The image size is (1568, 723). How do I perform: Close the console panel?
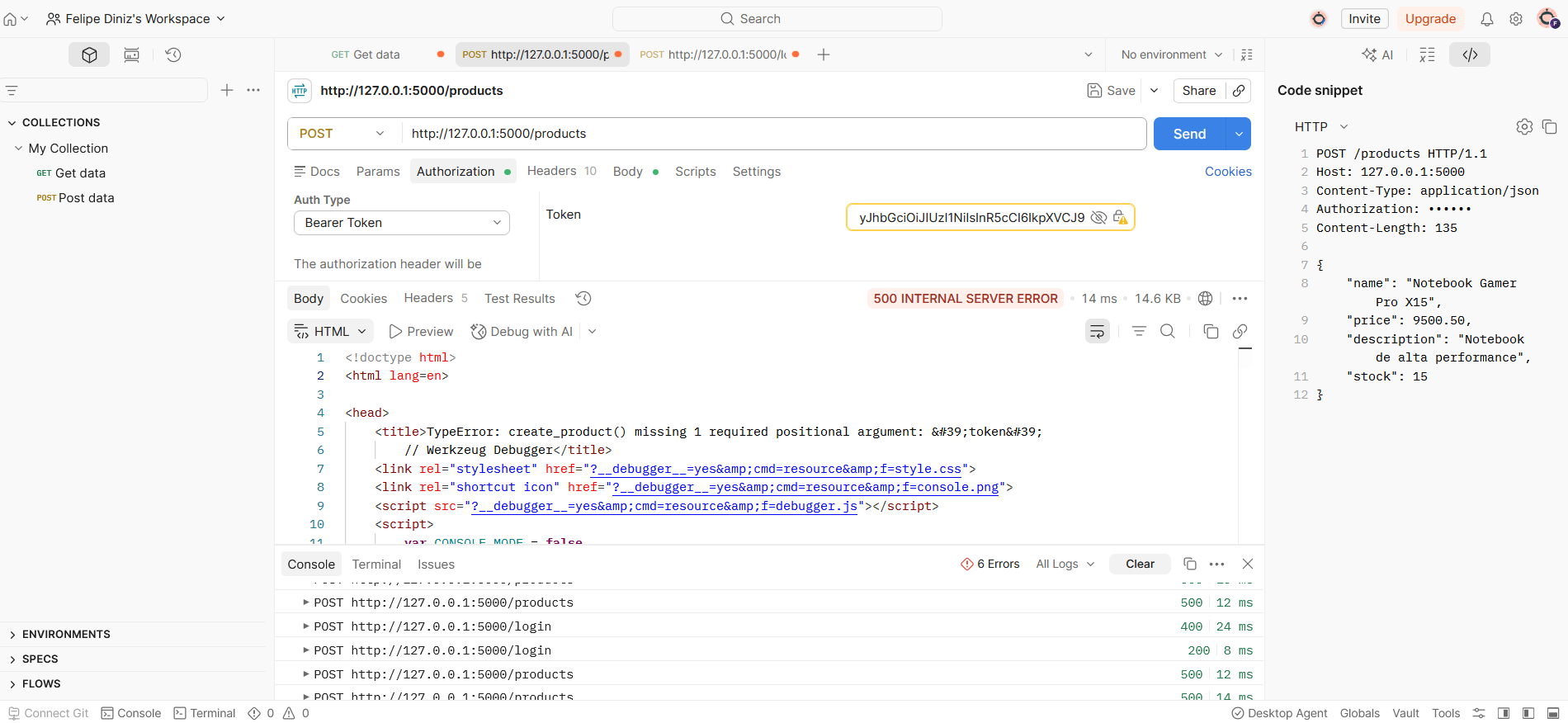[x=1248, y=564]
